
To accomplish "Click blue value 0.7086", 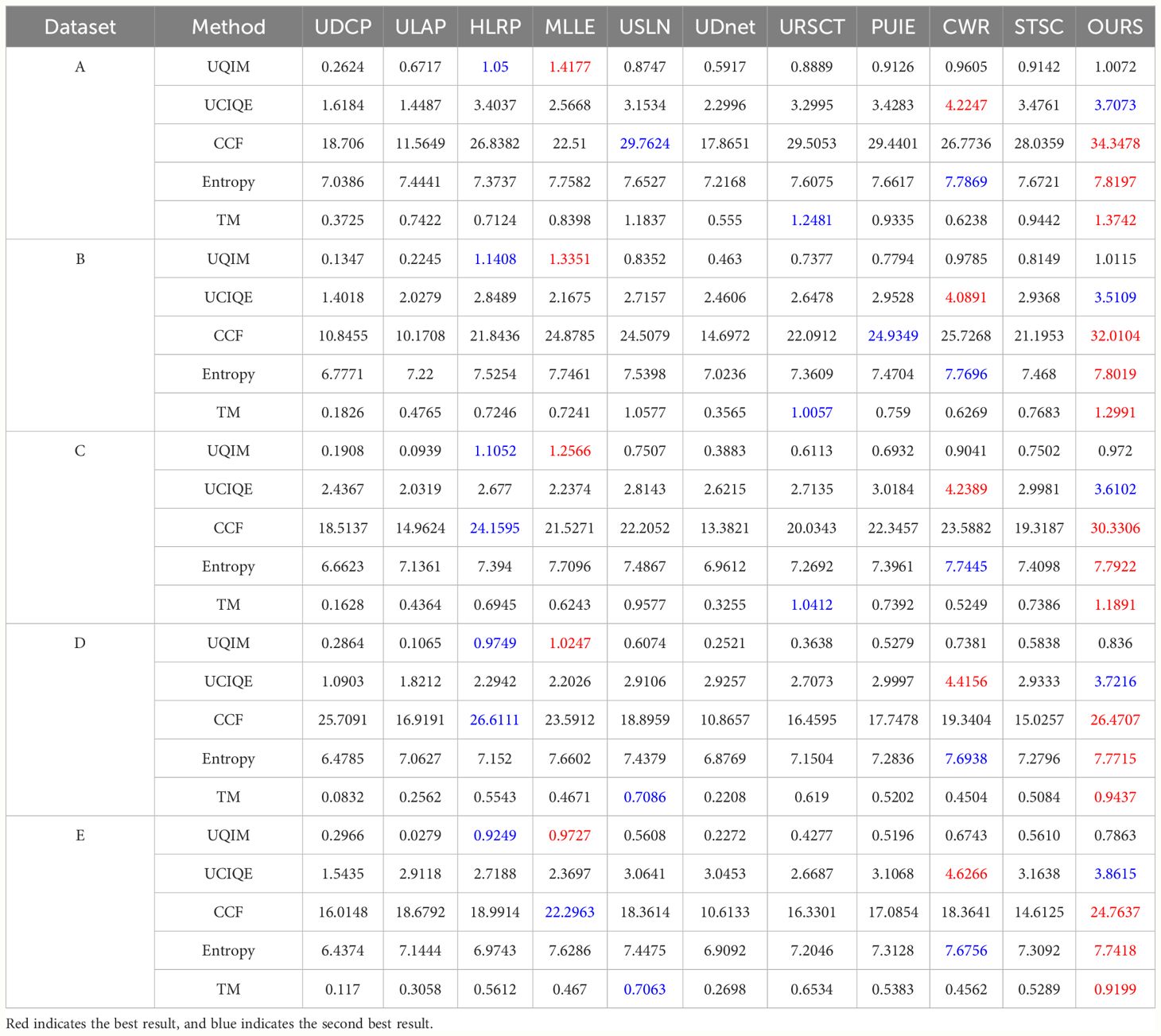I will [645, 797].
